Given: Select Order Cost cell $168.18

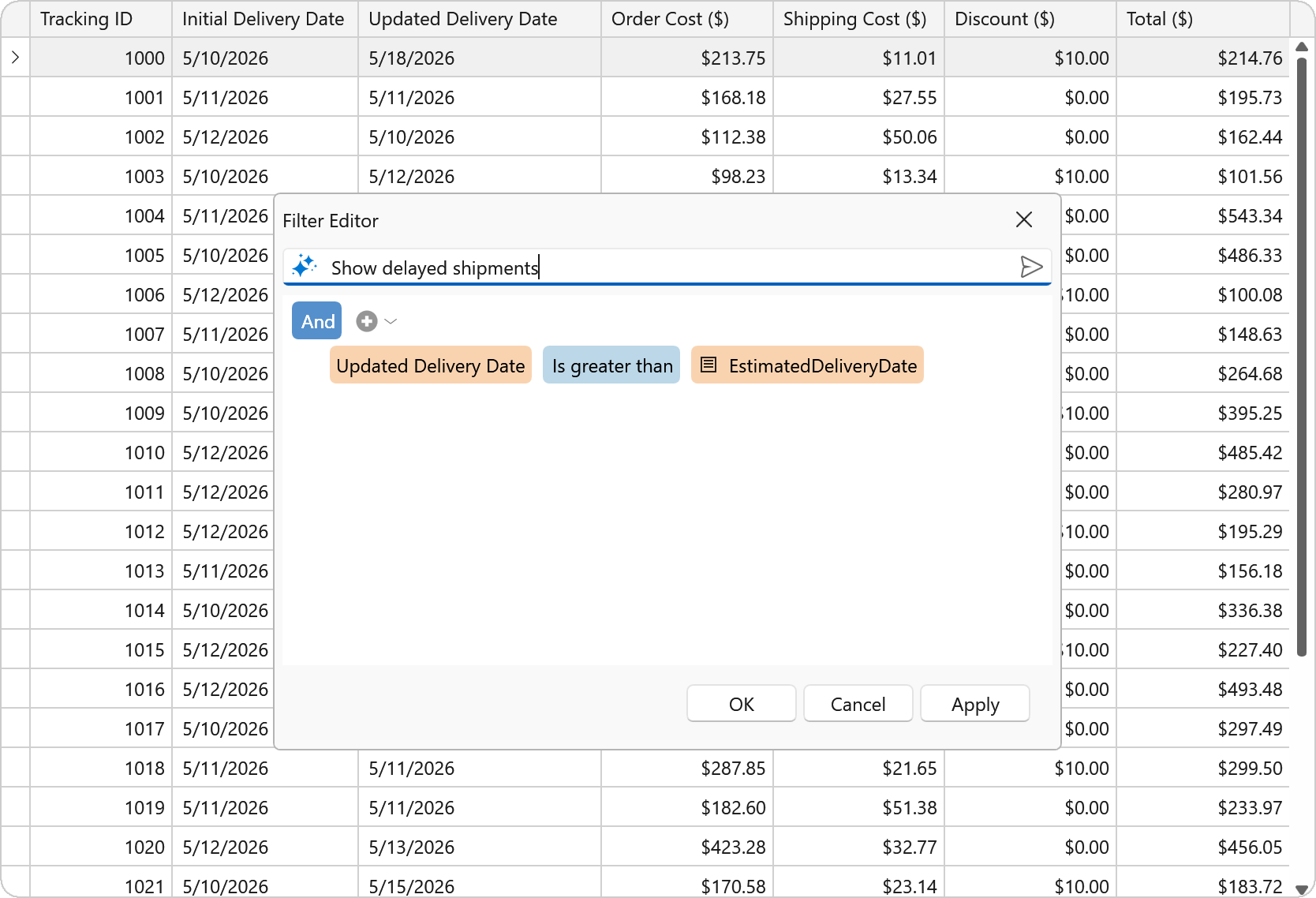Looking at the screenshot, I should (x=687, y=97).
